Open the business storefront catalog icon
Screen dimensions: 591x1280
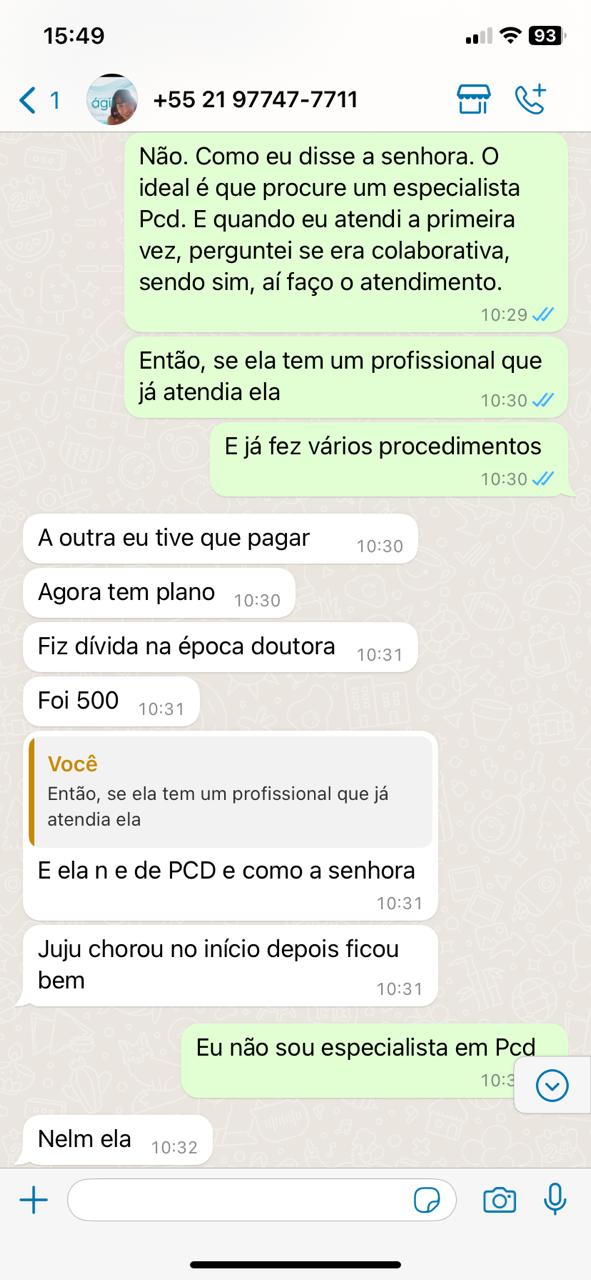473,100
